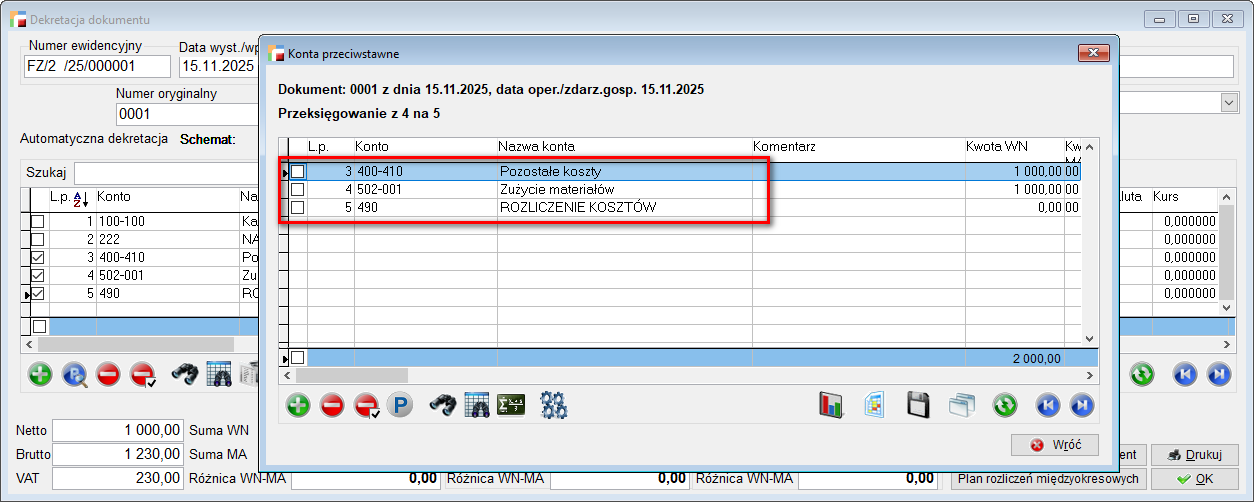This screenshot has height=502, width=1254.
Task: Click the floppy disk save icon
Action: pos(919,405)
